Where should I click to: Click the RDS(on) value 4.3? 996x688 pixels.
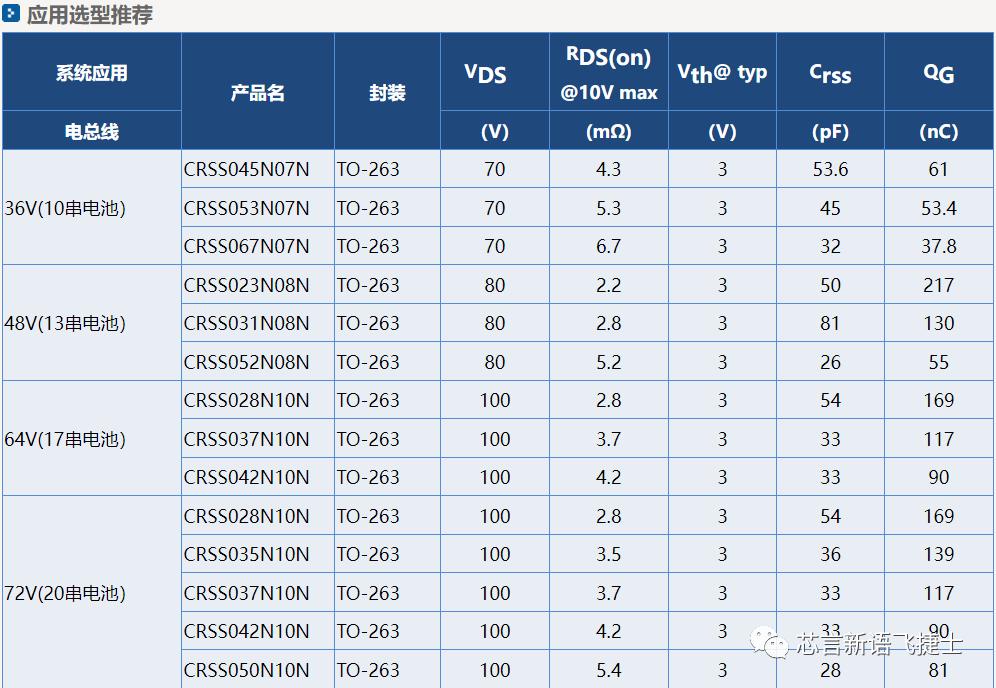pyautogui.click(x=609, y=170)
